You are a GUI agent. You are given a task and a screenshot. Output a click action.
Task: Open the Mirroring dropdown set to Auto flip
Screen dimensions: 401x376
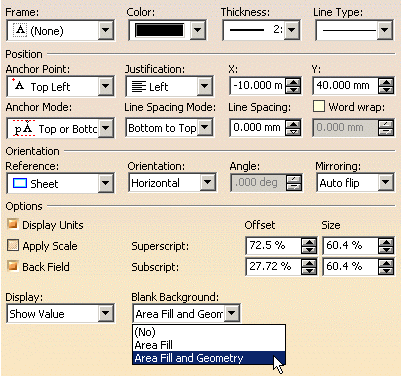(385, 182)
